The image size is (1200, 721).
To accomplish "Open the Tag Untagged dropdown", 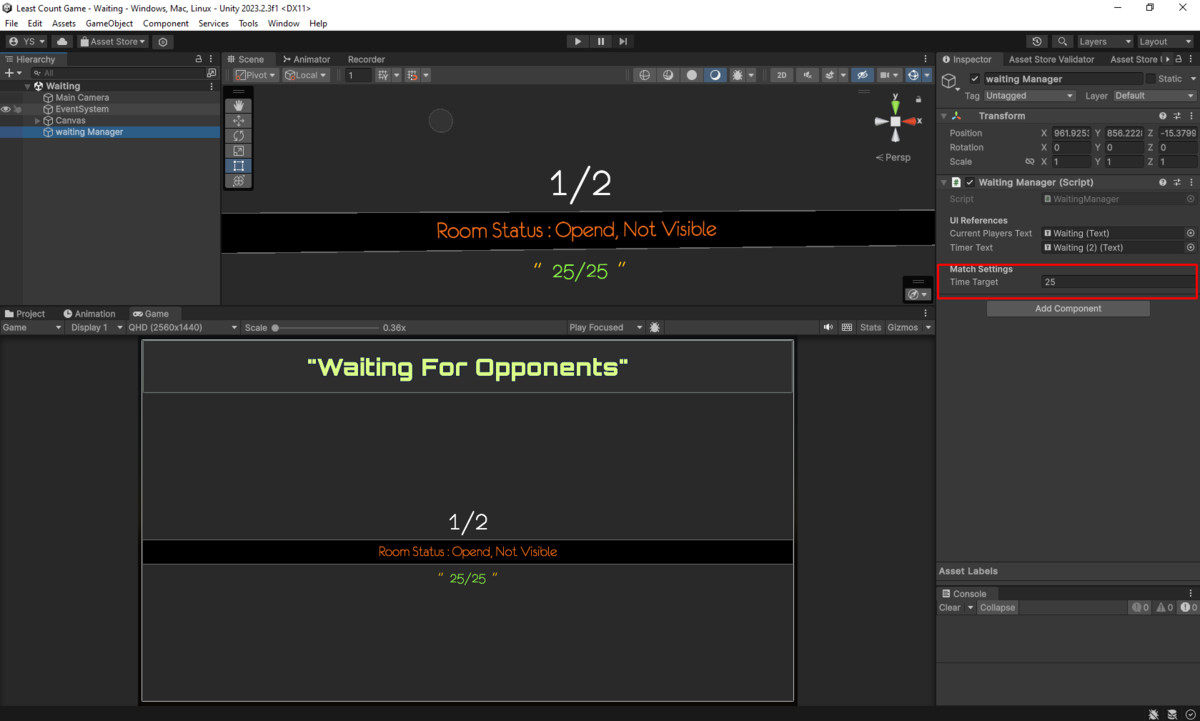I will pyautogui.click(x=1029, y=95).
